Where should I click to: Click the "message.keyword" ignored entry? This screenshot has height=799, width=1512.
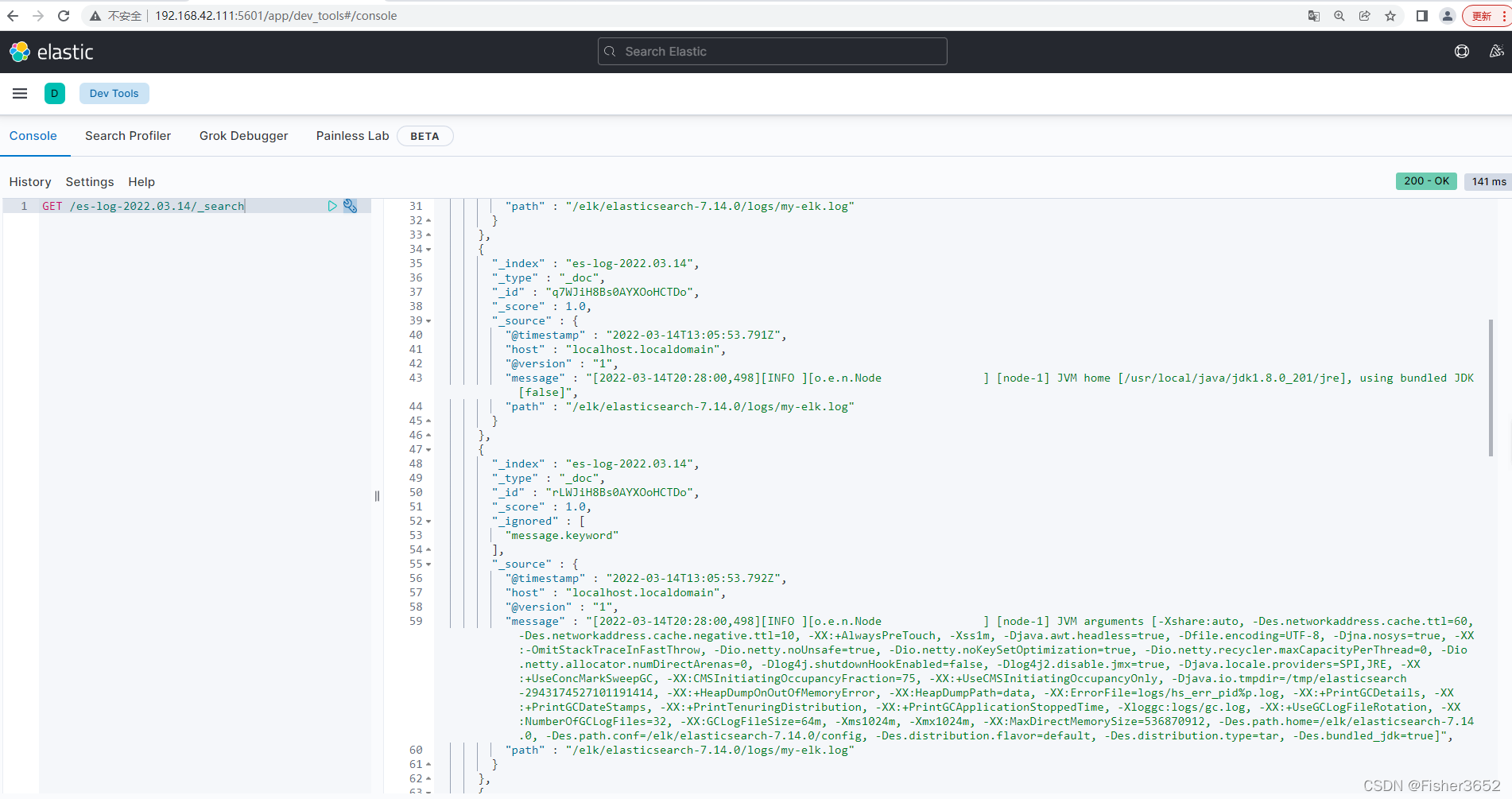(562, 535)
